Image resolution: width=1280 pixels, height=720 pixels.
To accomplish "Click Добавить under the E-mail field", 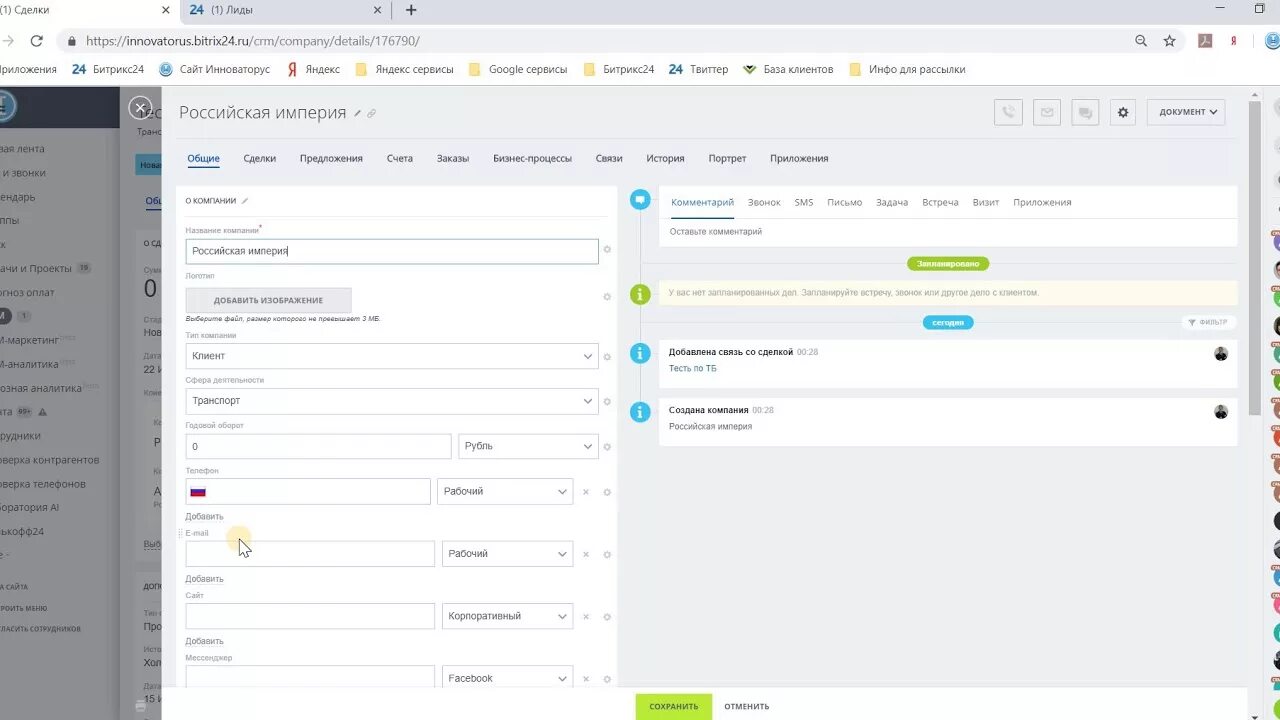I will (205, 579).
